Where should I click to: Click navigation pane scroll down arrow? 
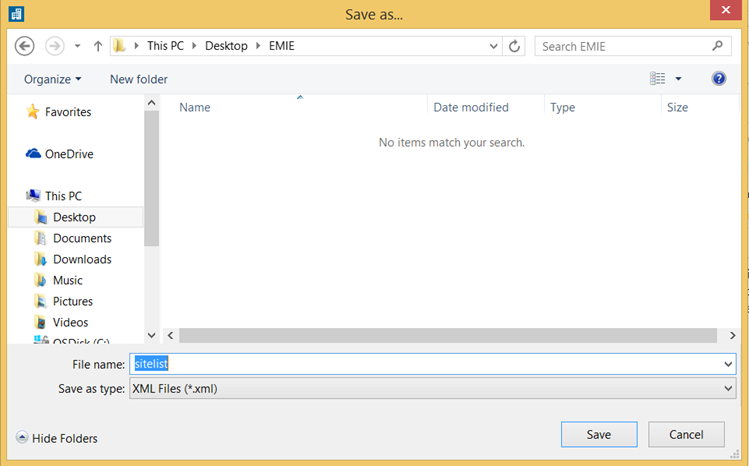(151, 335)
